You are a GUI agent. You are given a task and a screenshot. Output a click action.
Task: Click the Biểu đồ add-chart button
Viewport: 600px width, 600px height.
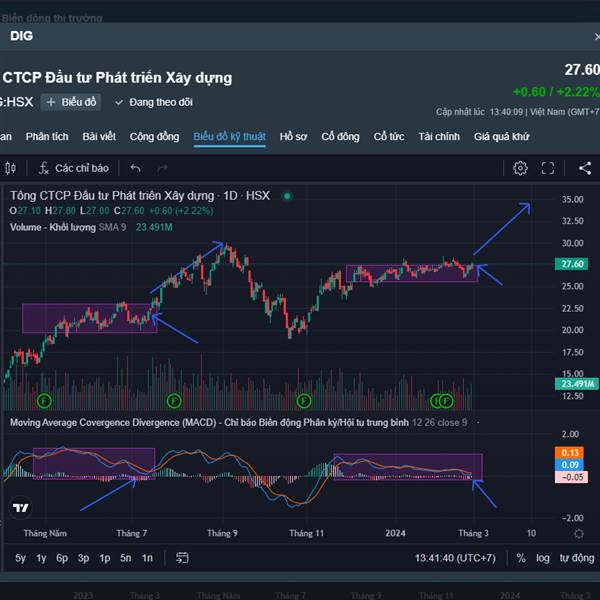click(71, 102)
